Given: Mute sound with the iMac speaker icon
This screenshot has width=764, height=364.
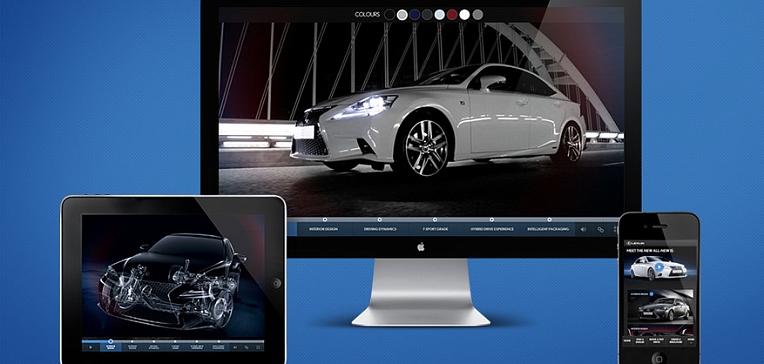Looking at the screenshot, I should coord(584,229).
